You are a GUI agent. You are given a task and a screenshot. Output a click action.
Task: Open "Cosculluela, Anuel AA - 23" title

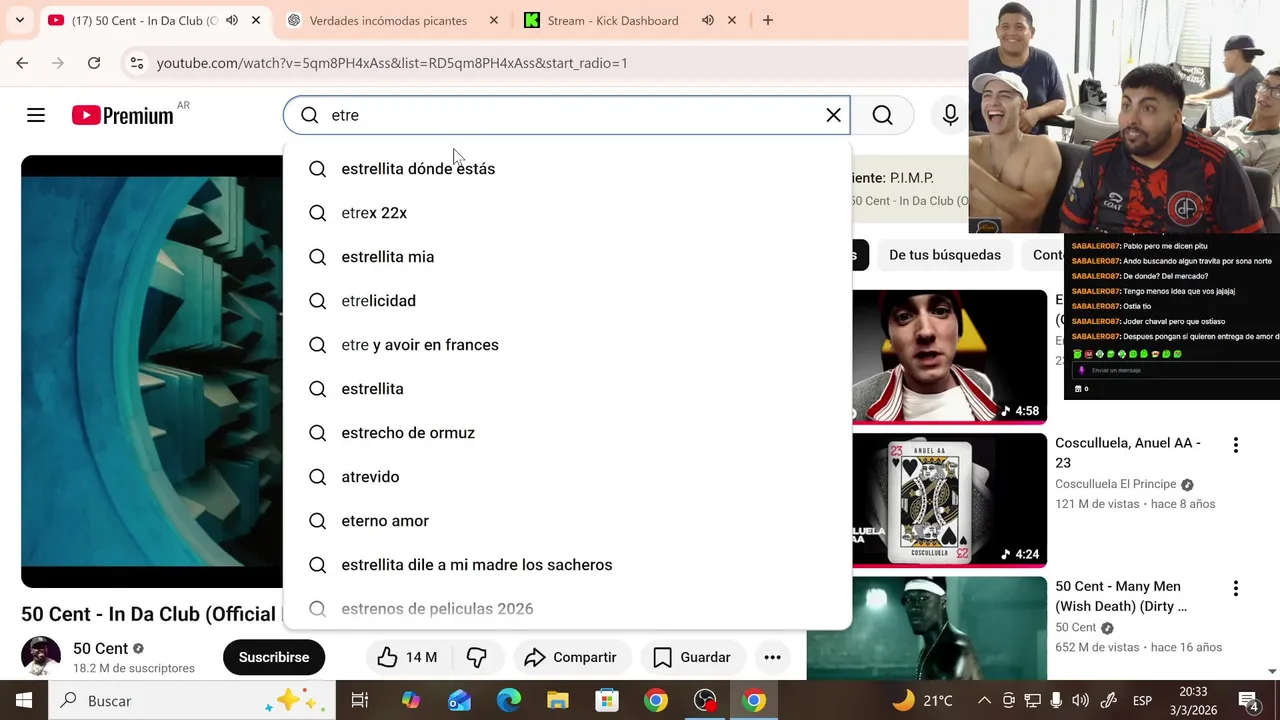(x=1128, y=452)
